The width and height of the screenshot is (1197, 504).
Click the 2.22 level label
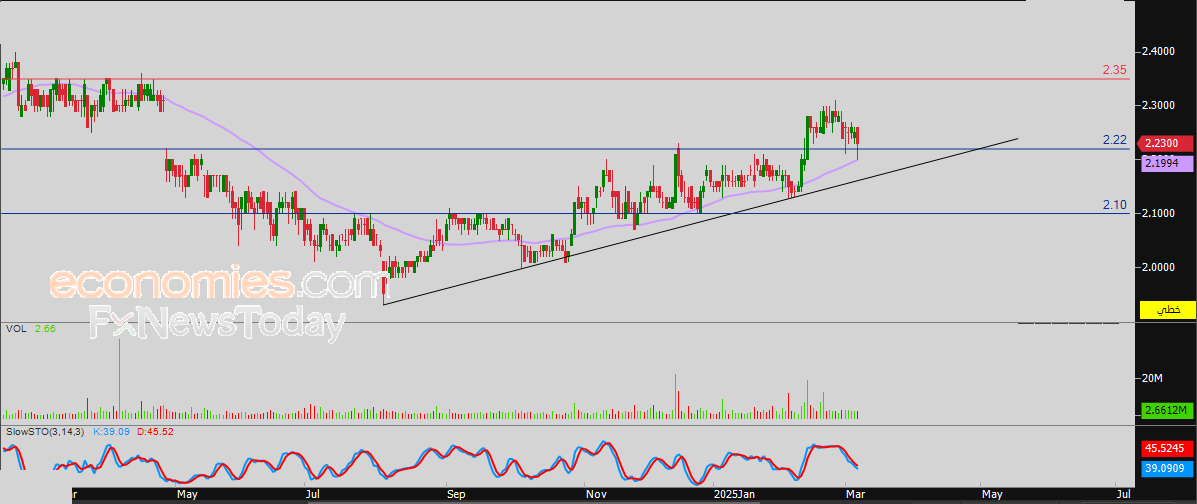click(1115, 140)
